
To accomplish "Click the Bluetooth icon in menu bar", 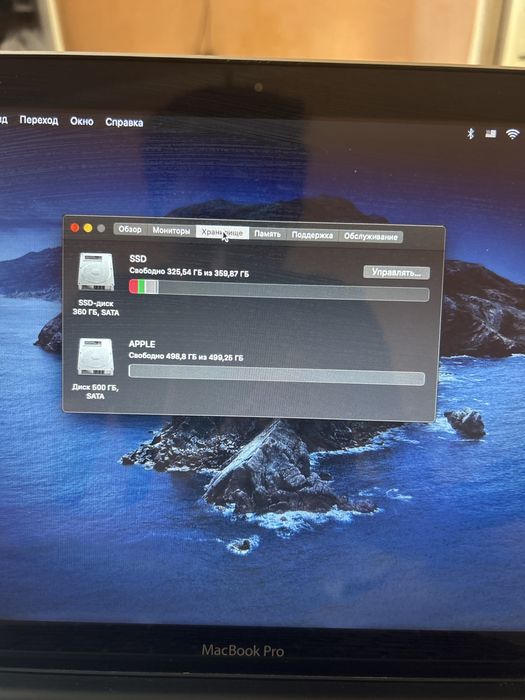I will tap(470, 133).
